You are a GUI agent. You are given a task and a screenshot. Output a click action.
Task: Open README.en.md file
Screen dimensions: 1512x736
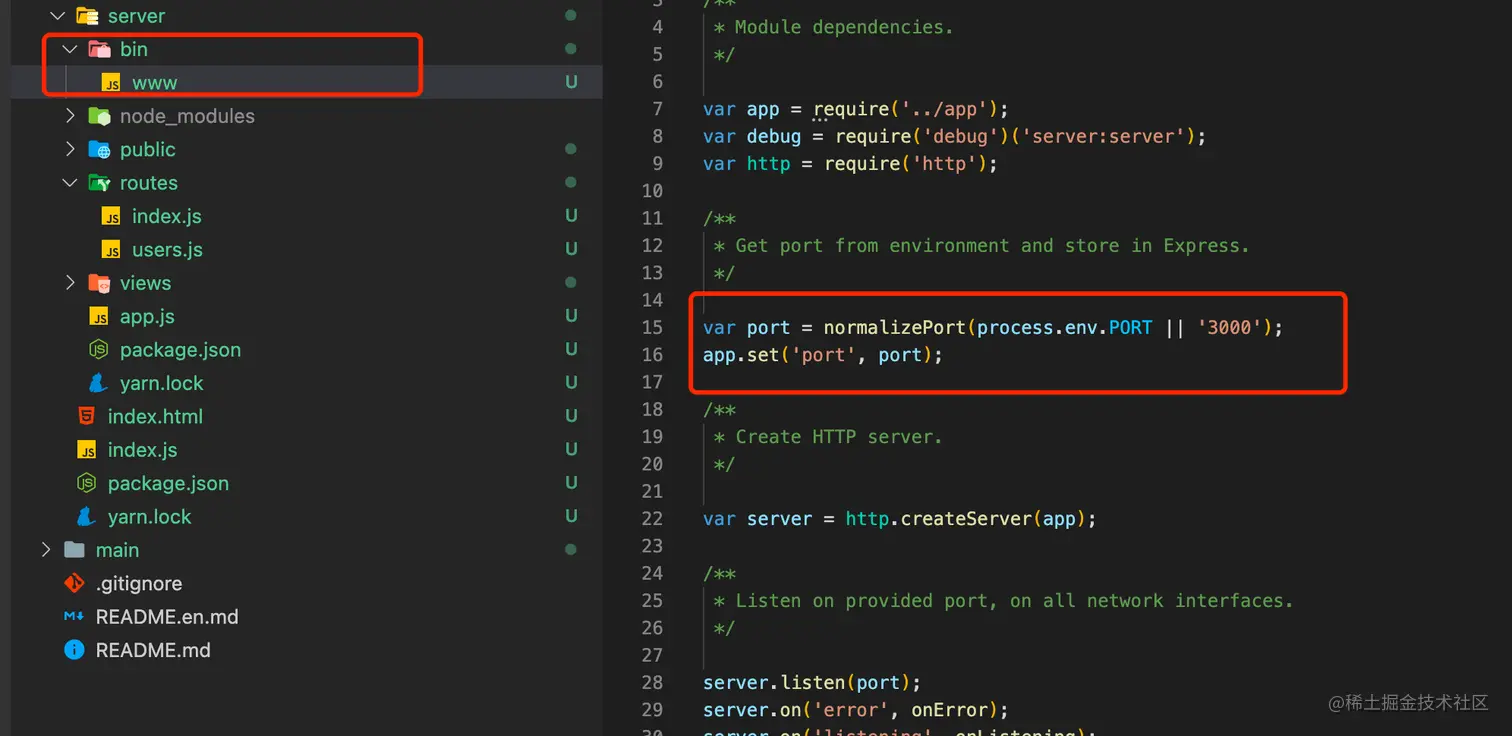167,617
